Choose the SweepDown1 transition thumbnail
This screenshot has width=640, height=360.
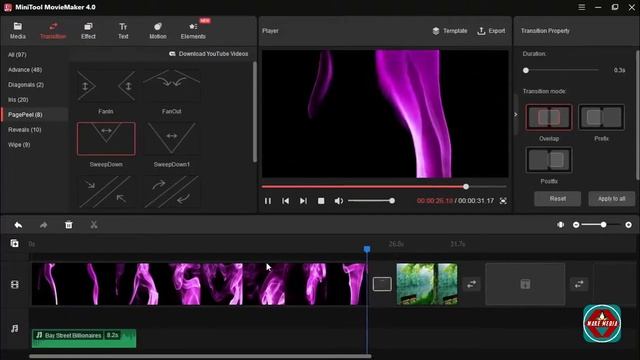tap(171, 139)
